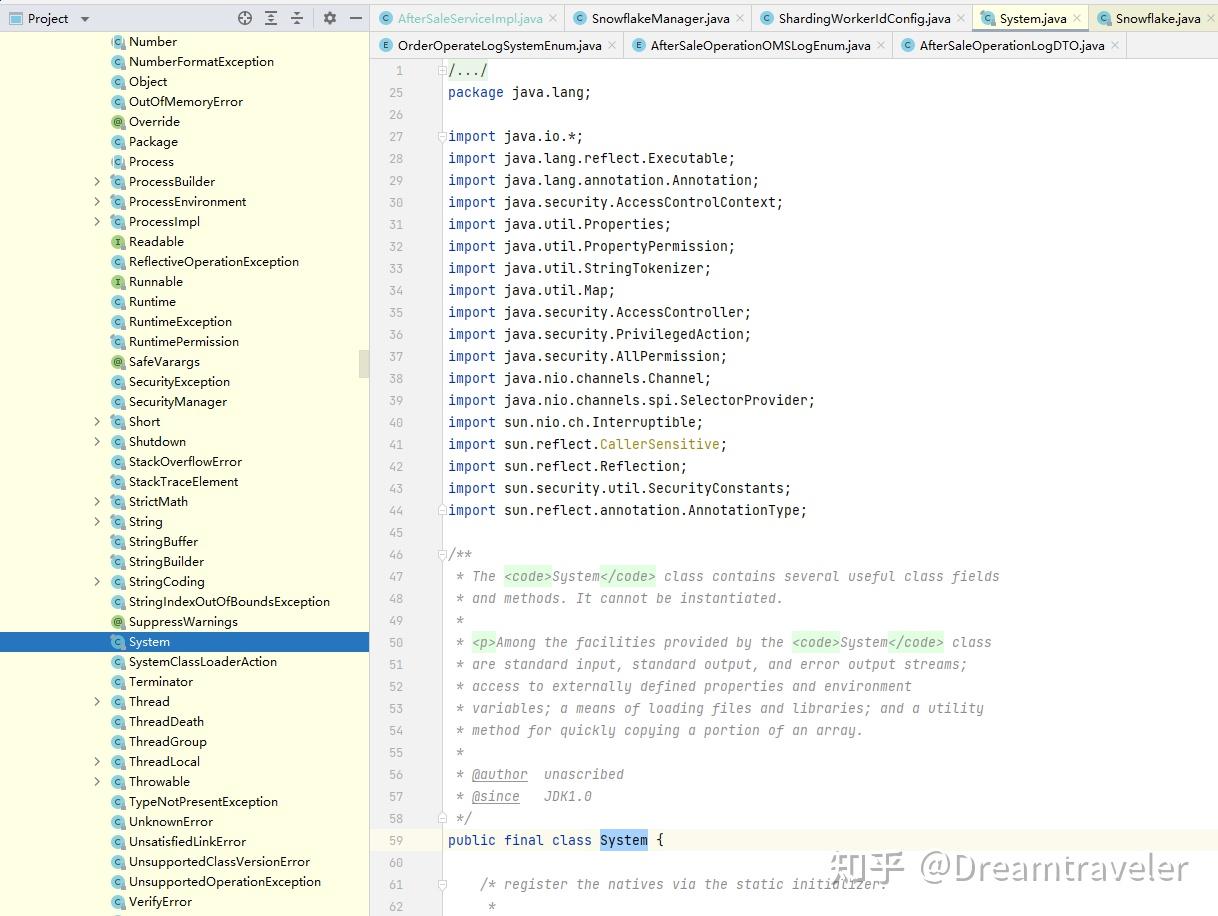Expand the ProcessBuilder tree node
The height and width of the screenshot is (916, 1218).
(97, 181)
